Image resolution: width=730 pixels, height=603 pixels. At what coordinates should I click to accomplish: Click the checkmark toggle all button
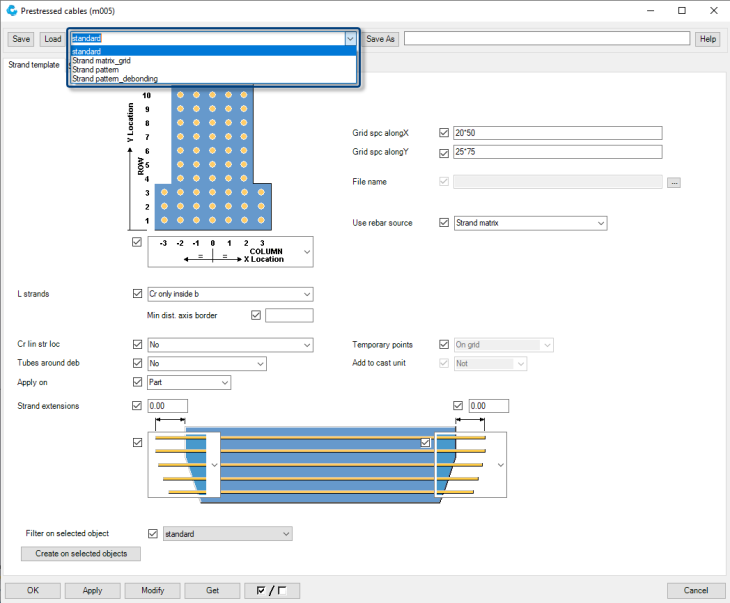pyautogui.click(x=272, y=590)
